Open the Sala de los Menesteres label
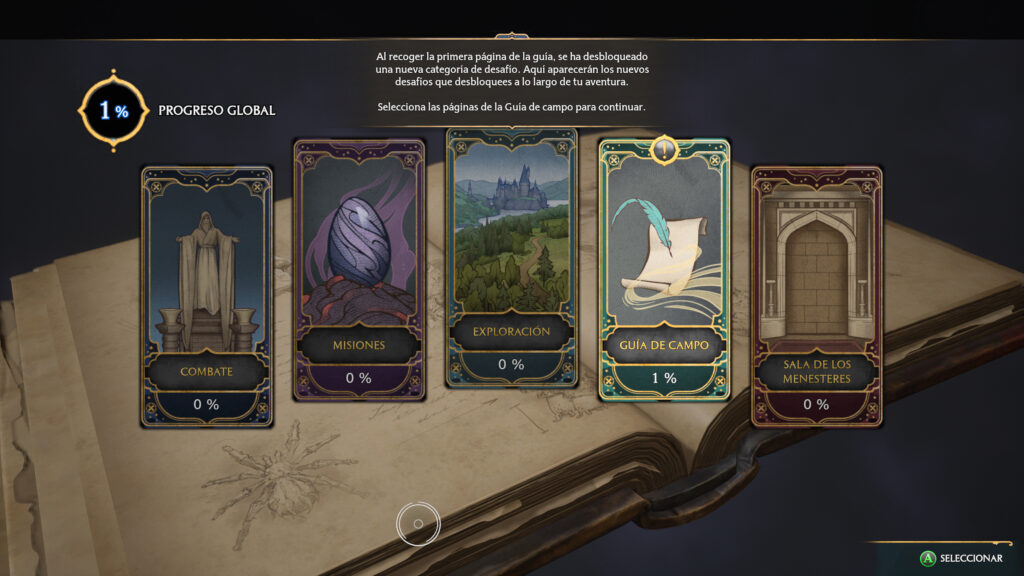The image size is (1024, 576). pyautogui.click(x=816, y=372)
